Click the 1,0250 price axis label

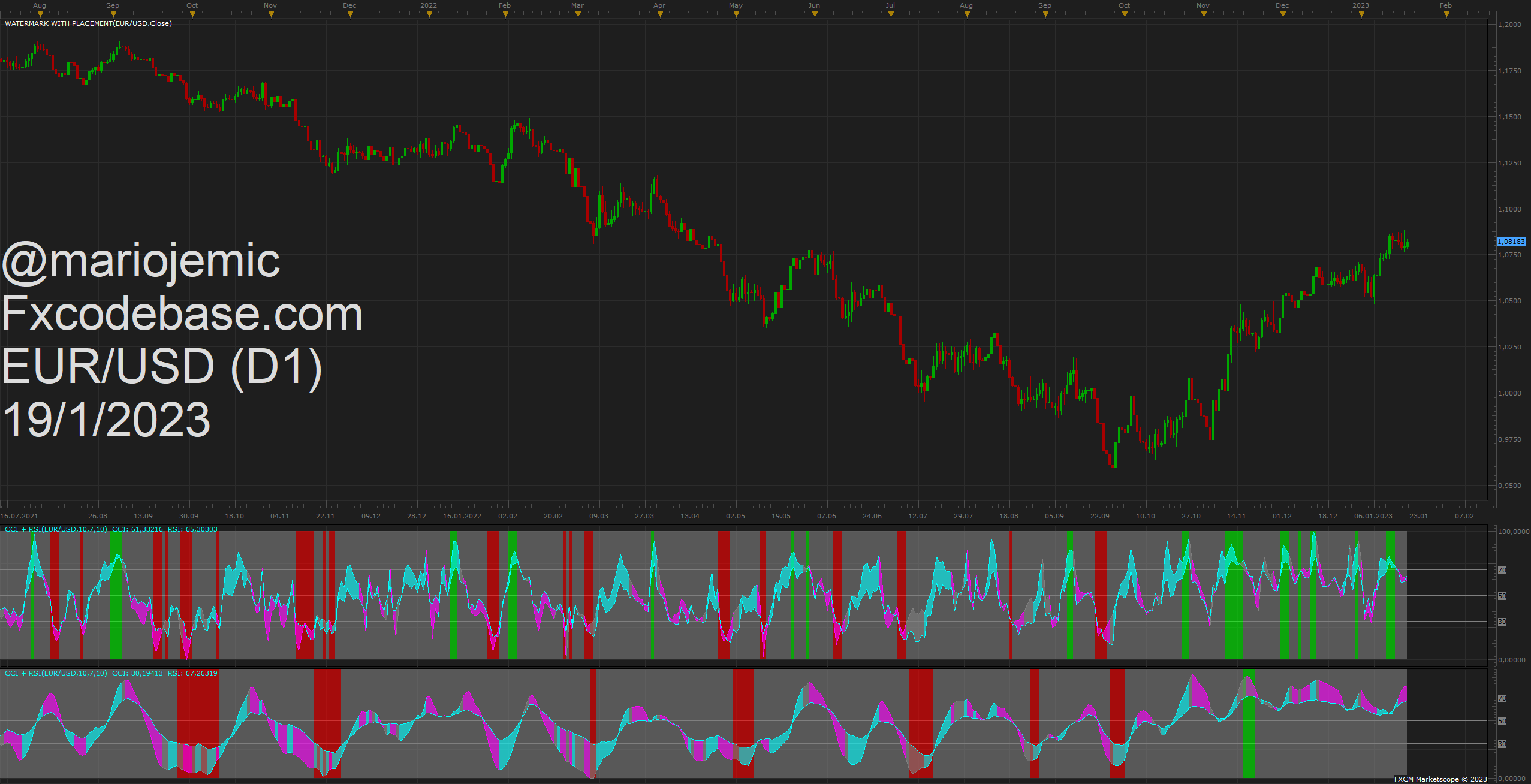(x=1509, y=347)
